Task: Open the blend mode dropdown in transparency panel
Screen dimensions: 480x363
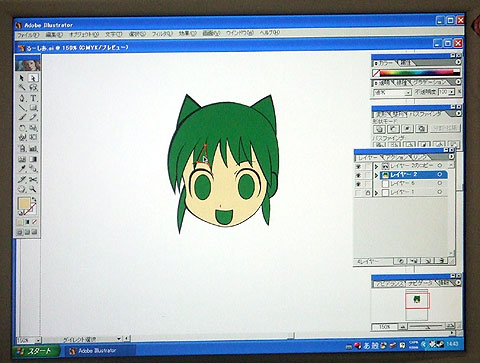Action: coord(392,92)
